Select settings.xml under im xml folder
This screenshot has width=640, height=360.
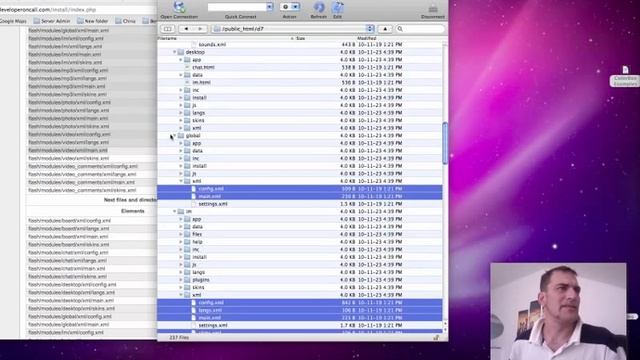300,325
